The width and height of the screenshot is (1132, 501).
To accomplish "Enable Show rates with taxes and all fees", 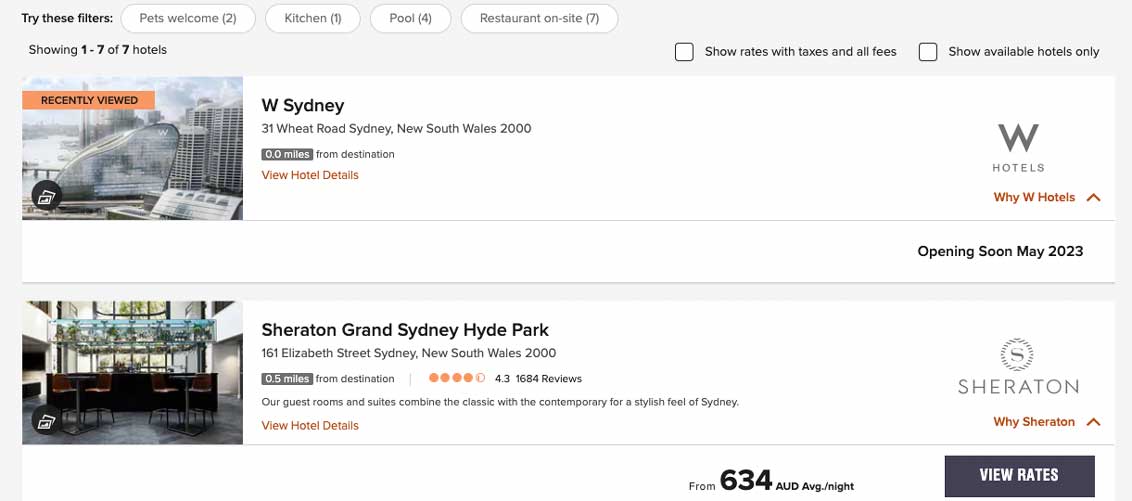I will 684,52.
